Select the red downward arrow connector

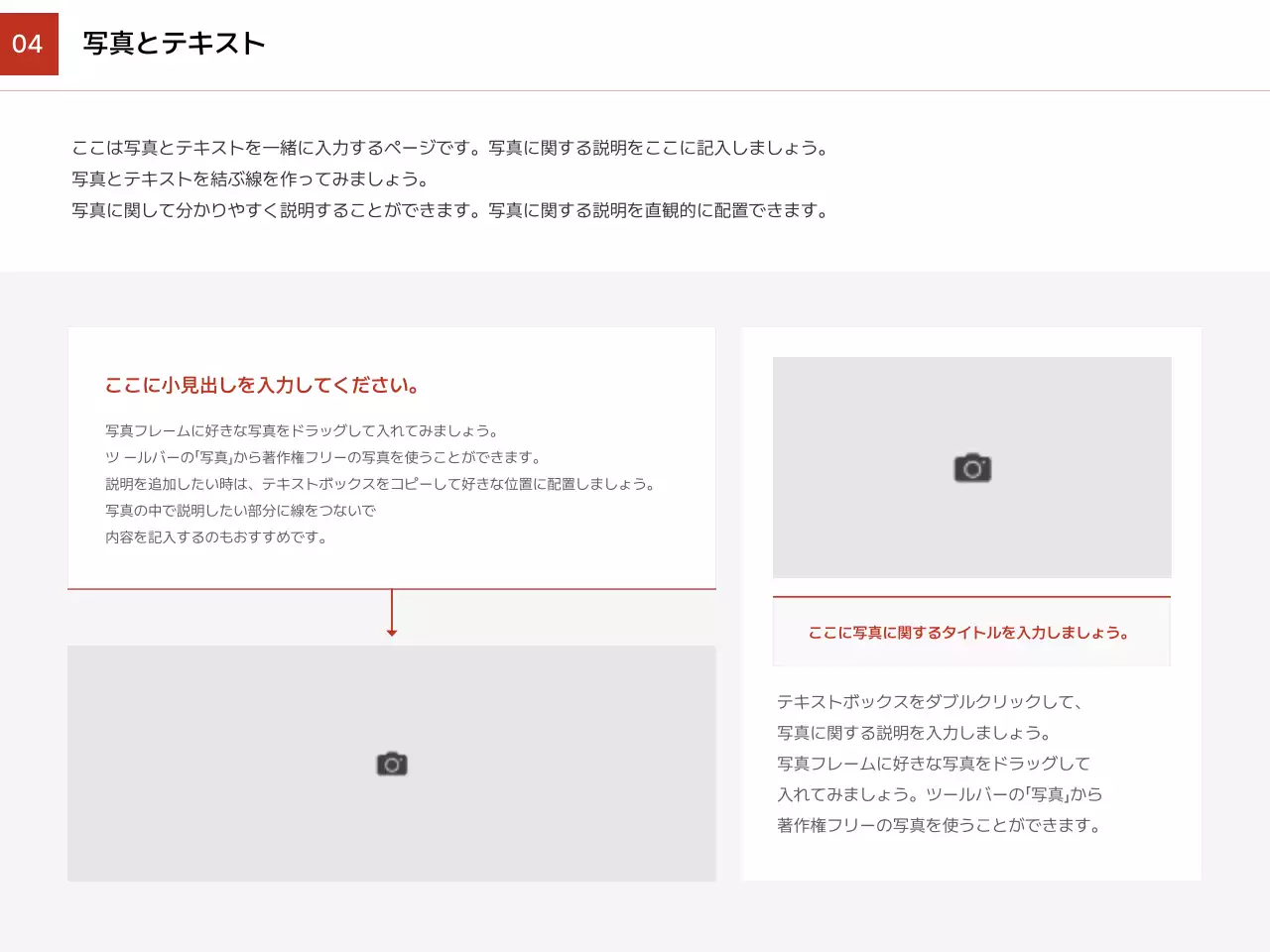392,613
